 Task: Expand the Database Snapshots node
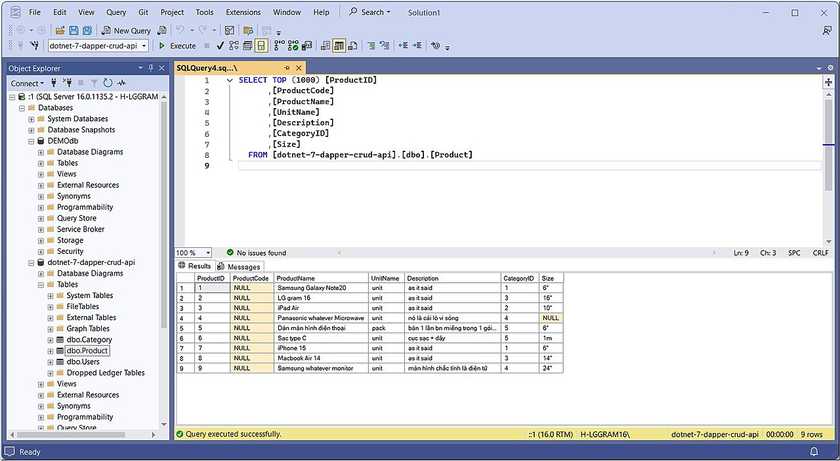31,130
